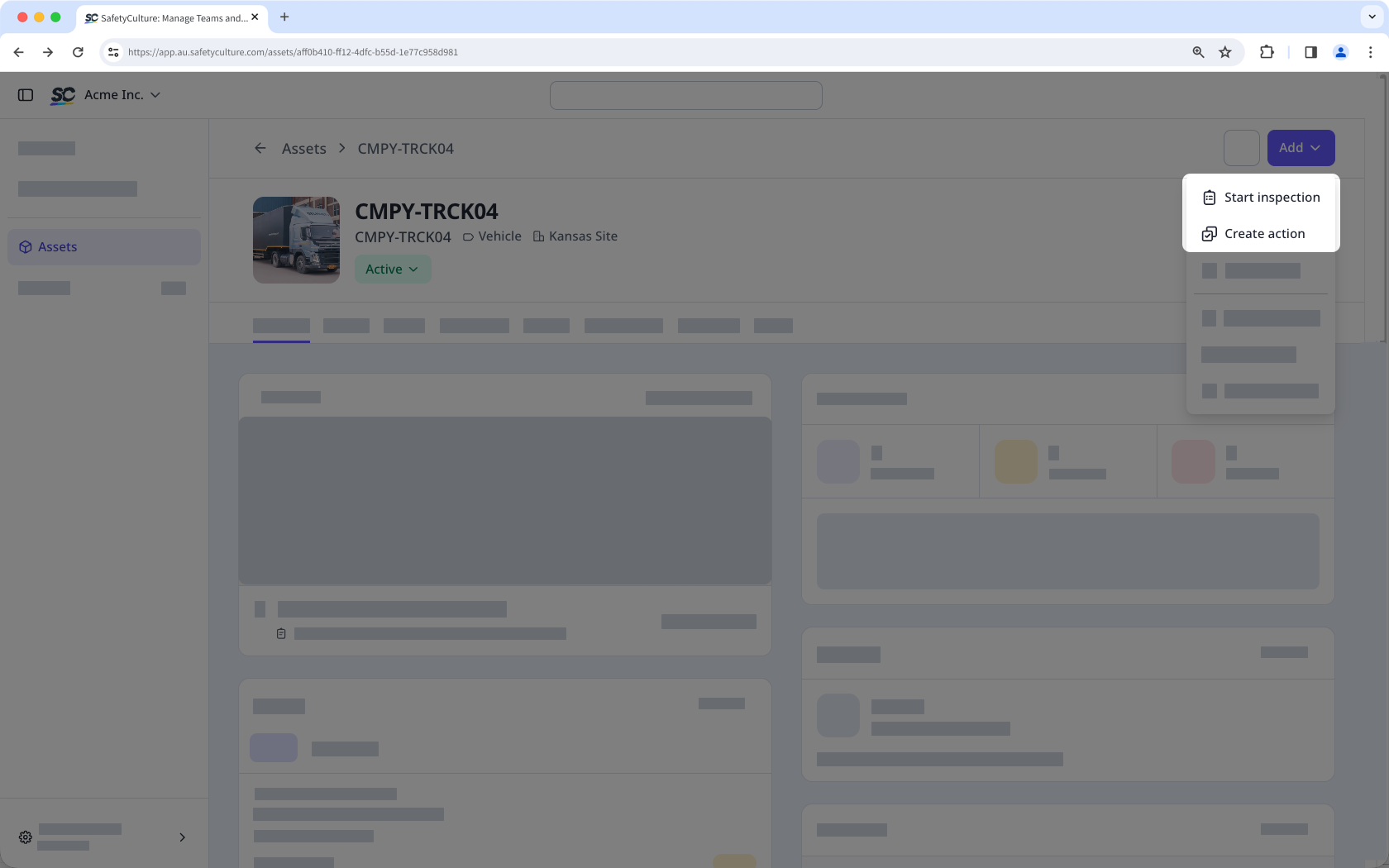Expand the tab search chevron at top right
The height and width of the screenshot is (868, 1389).
point(1372,17)
